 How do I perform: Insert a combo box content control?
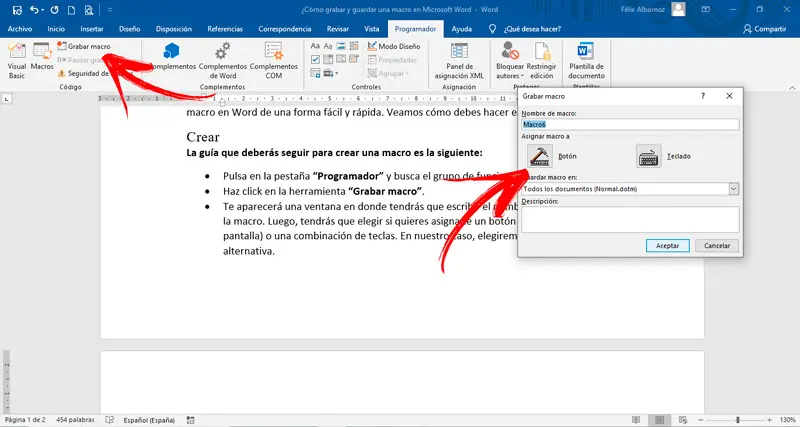point(328,60)
